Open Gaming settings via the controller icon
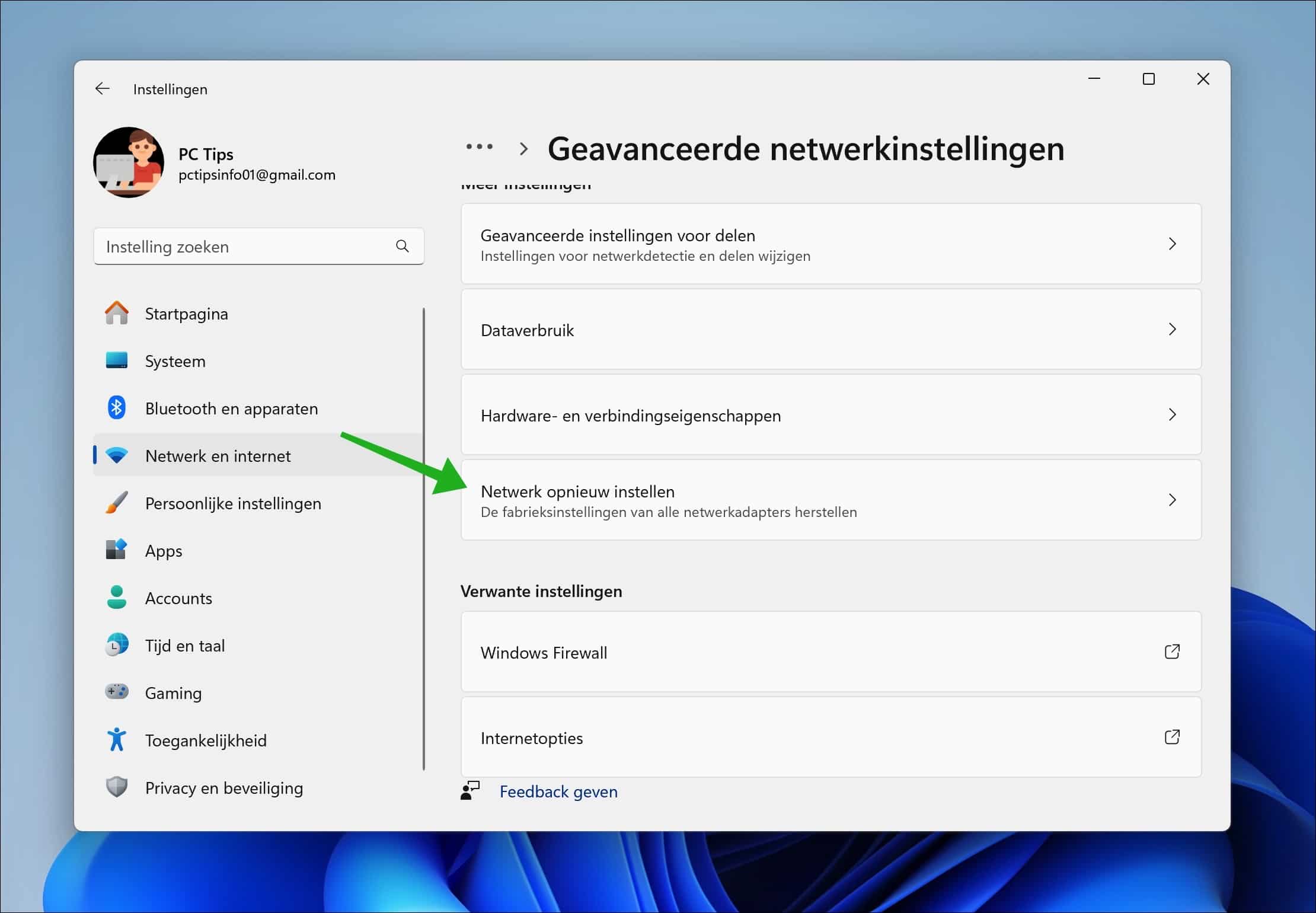 117,692
